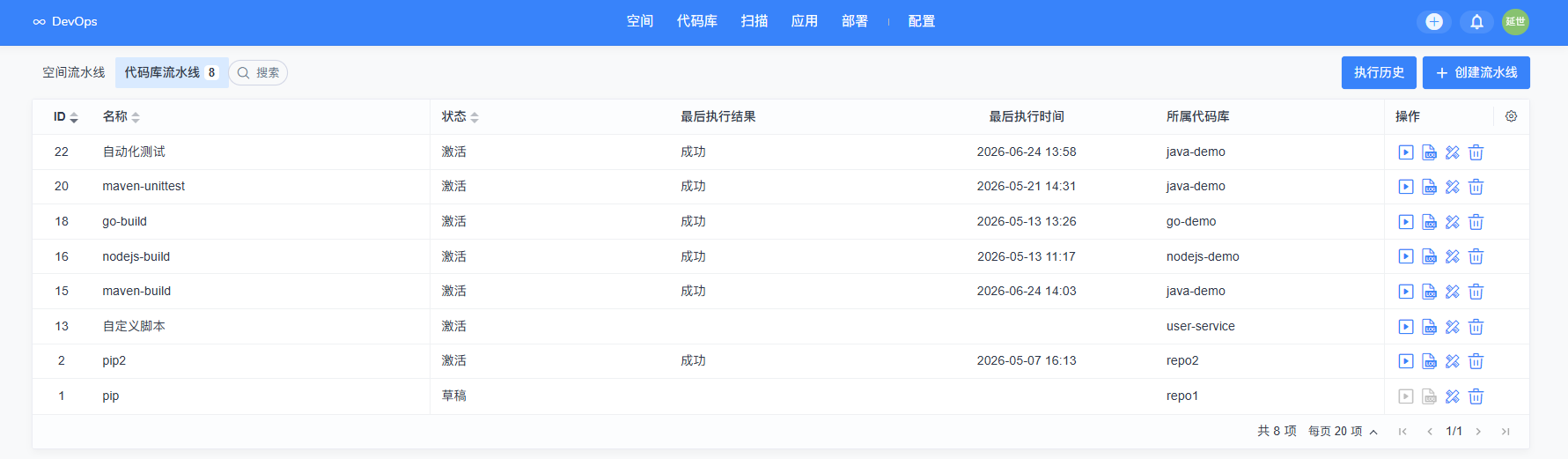The height and width of the screenshot is (459, 1568).
Task: Focus the 搜索 search field
Action: (259, 72)
